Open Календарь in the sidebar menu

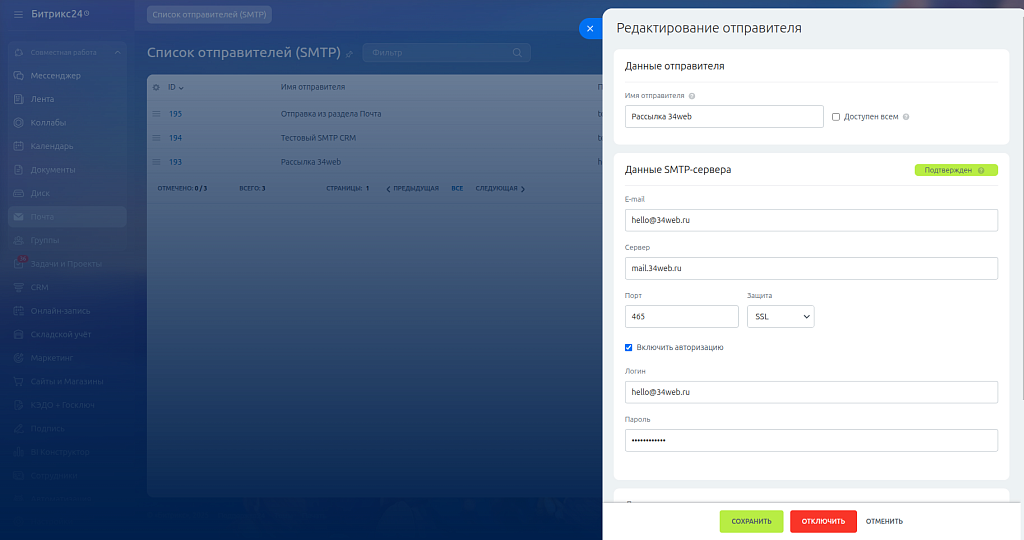[x=51, y=146]
